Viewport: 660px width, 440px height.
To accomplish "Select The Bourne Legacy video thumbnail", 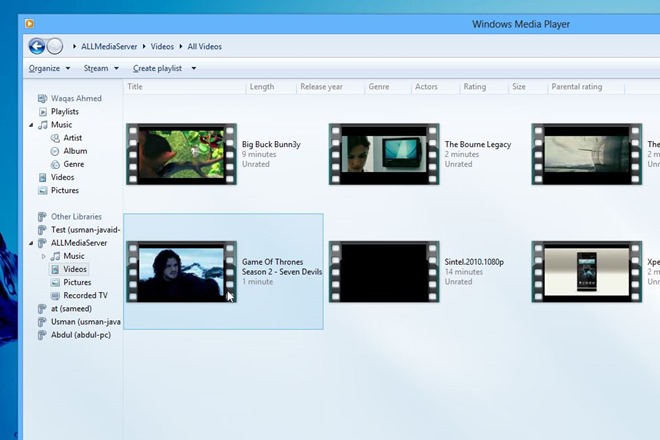I will tap(384, 154).
